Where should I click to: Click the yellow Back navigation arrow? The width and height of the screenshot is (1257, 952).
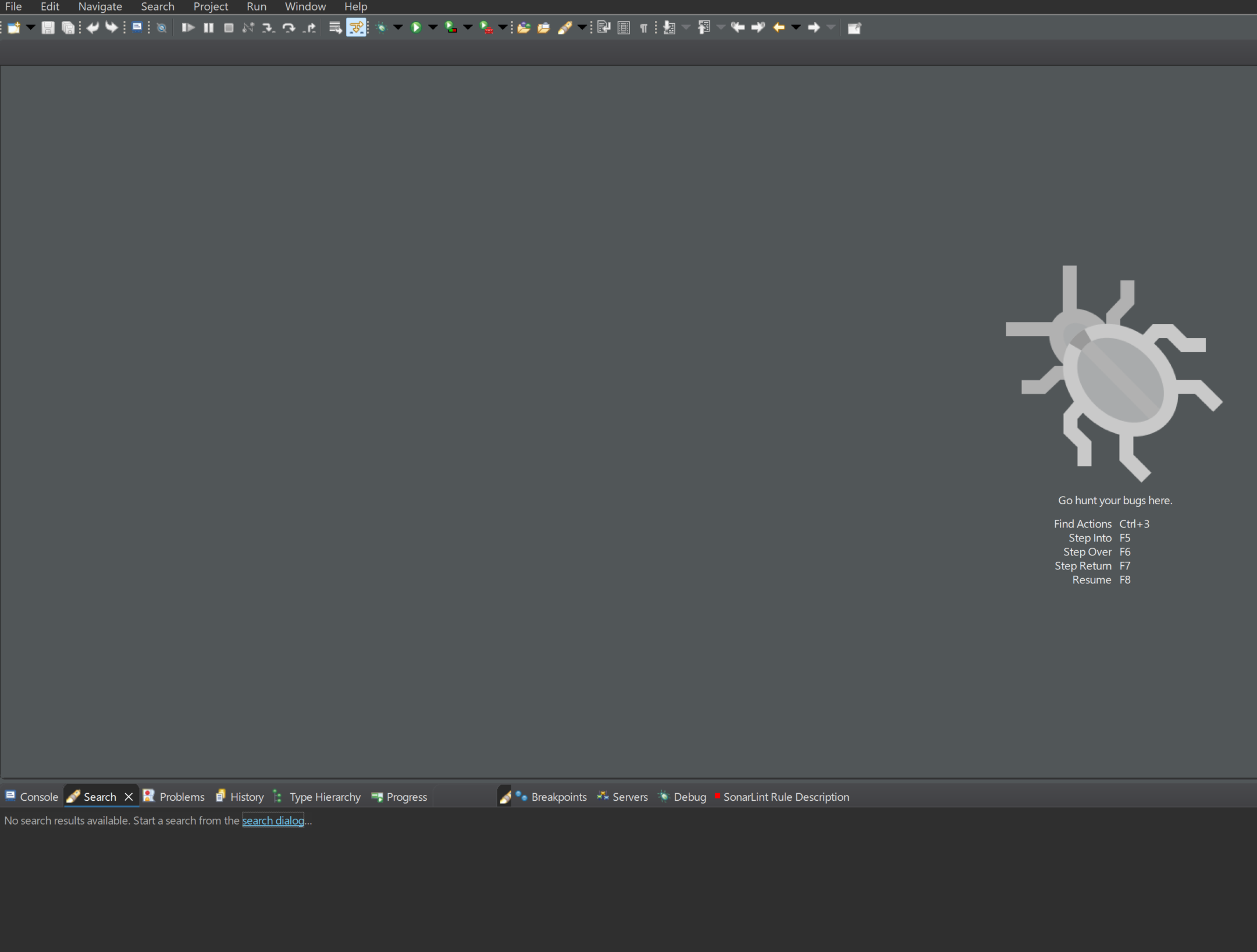[779, 27]
